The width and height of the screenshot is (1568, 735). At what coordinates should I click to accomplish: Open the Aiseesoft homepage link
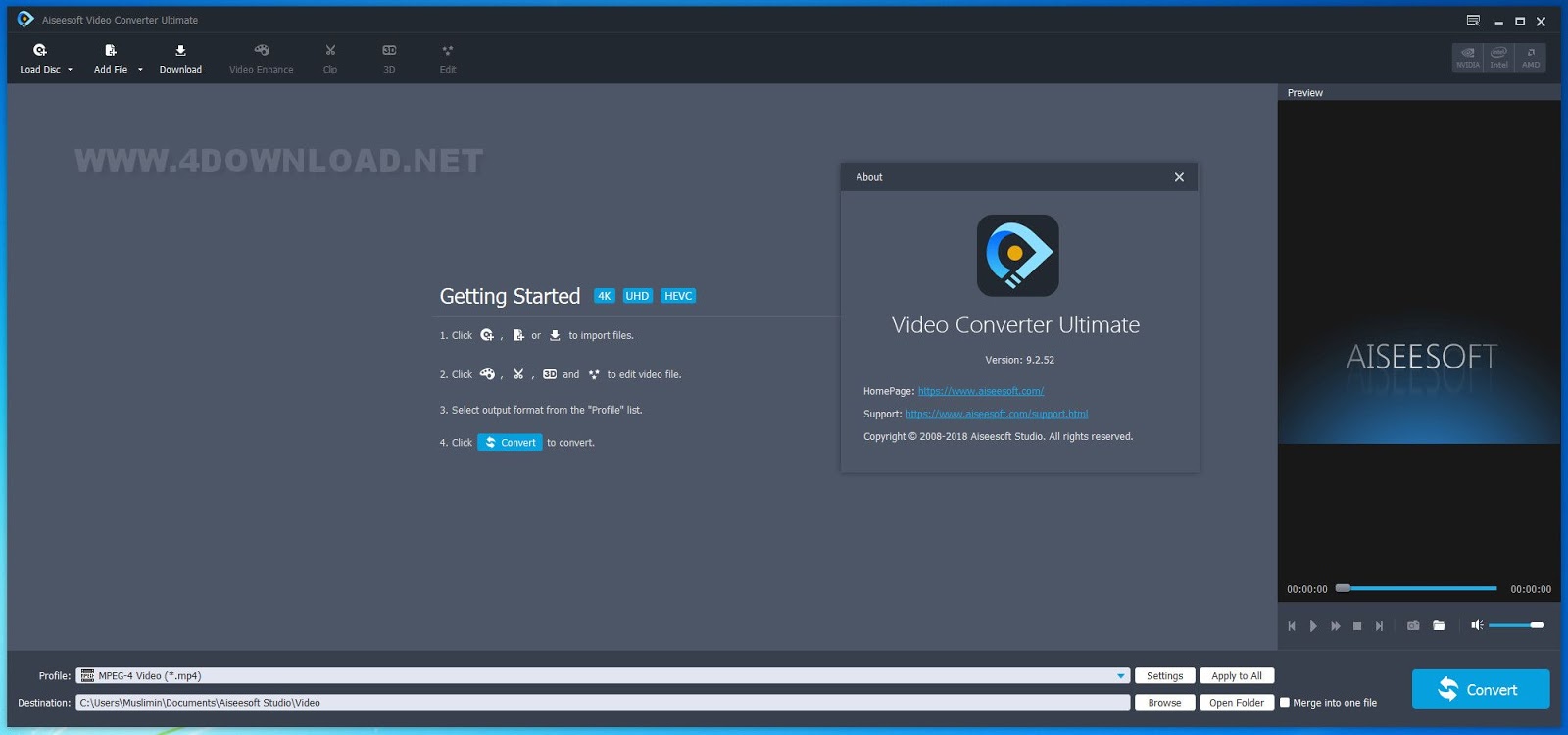(x=981, y=391)
